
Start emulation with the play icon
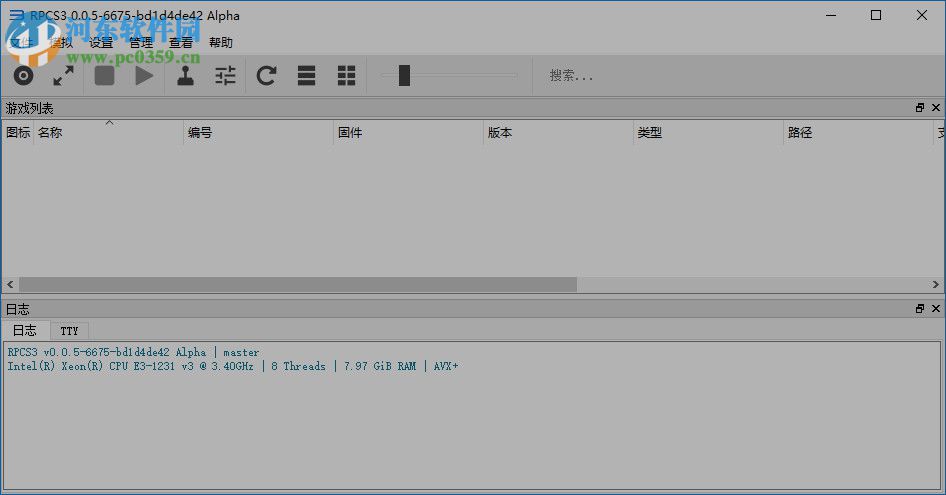144,76
